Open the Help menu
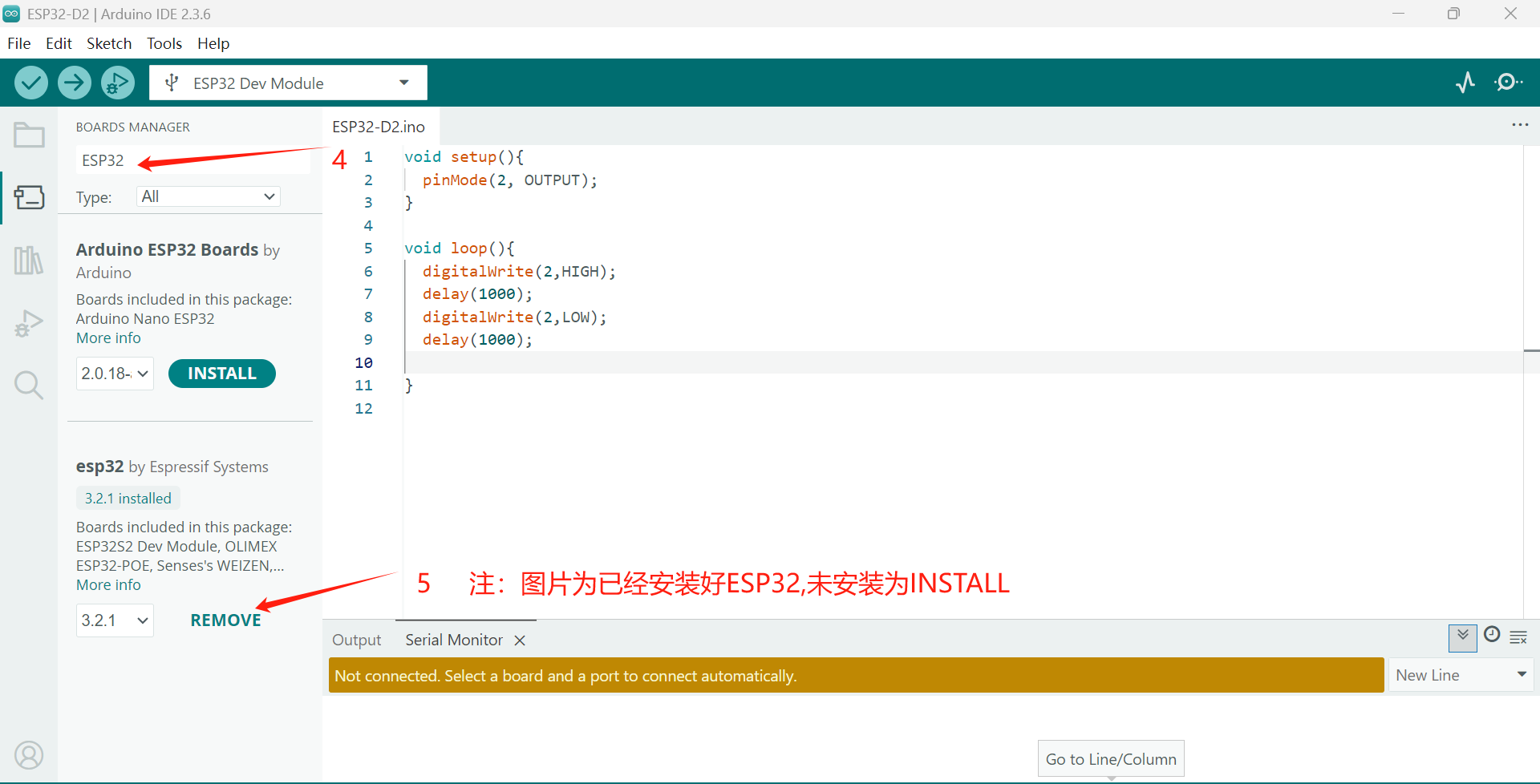 click(x=213, y=43)
